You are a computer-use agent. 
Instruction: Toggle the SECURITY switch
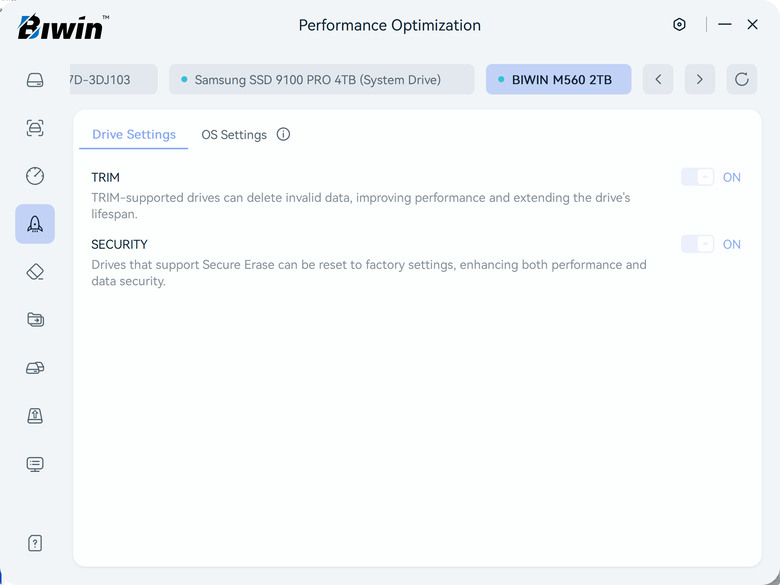click(697, 244)
